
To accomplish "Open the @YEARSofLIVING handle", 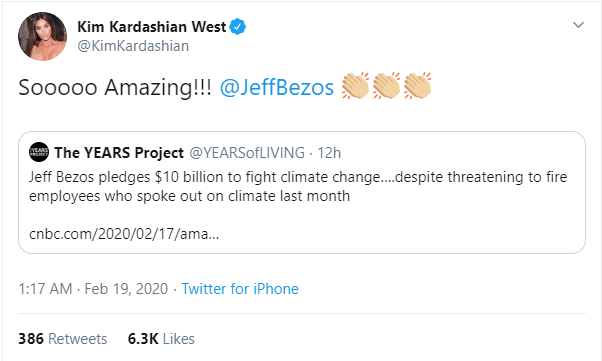I will [247, 153].
